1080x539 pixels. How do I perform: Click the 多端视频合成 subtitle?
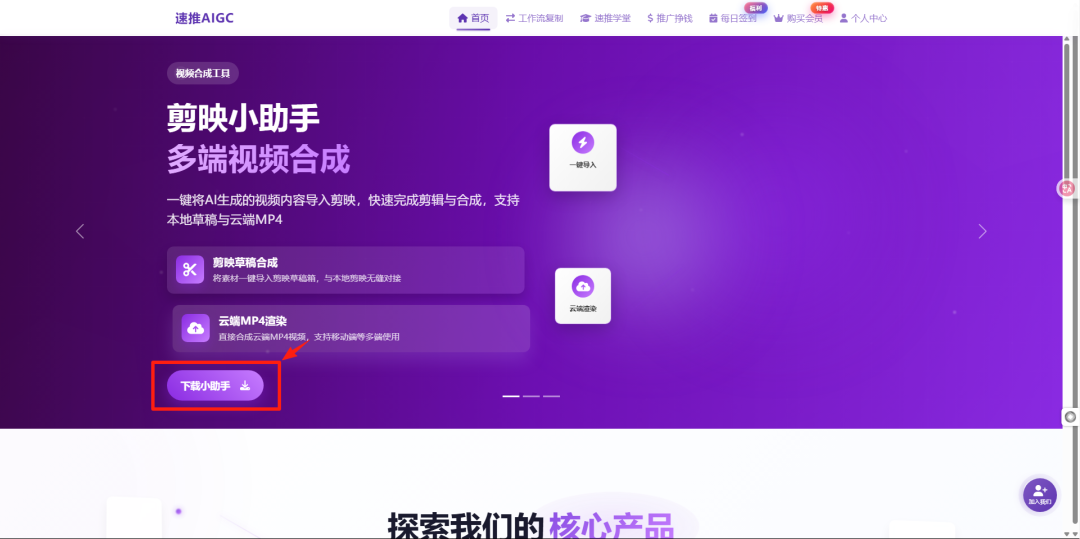pos(258,159)
